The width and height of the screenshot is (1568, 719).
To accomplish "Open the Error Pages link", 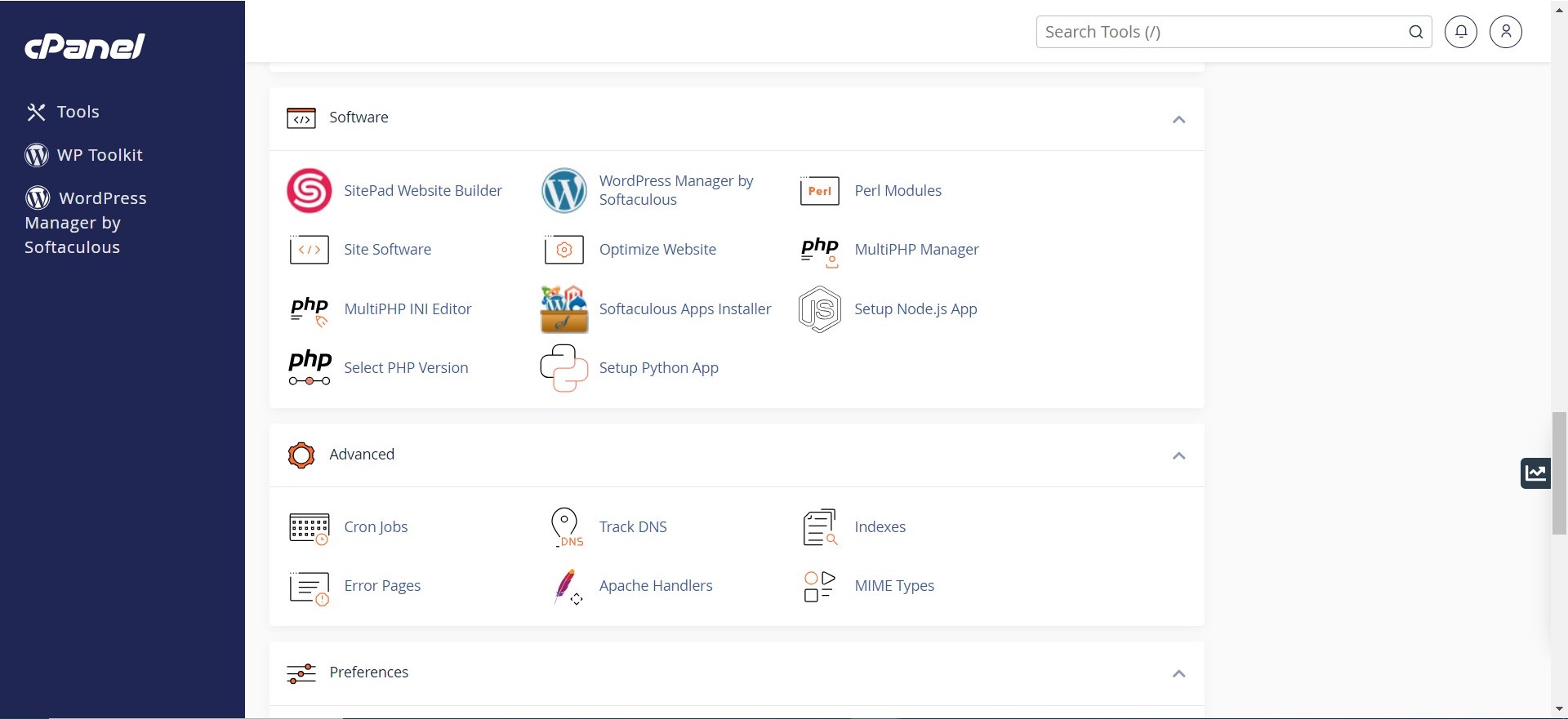I will point(382,585).
